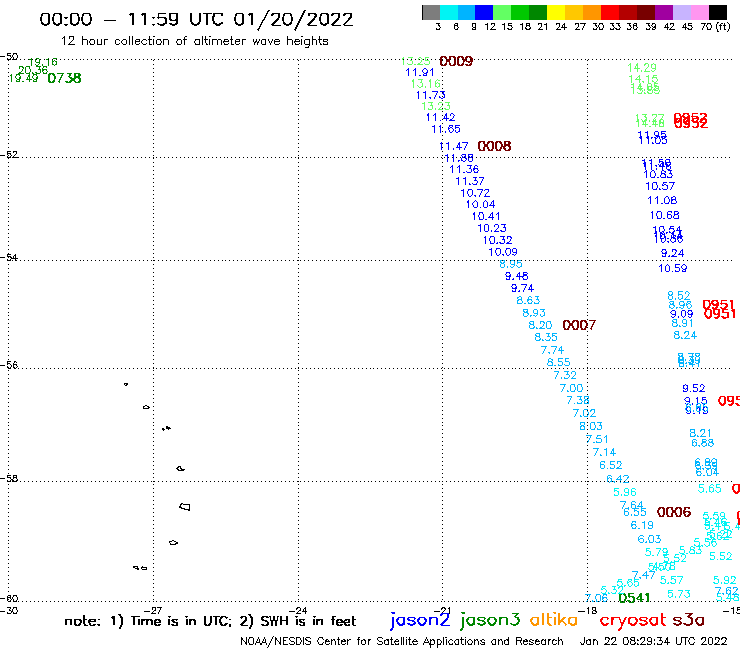Click wave height value 11.73
Screen dimensions: 740x650
coord(430,95)
